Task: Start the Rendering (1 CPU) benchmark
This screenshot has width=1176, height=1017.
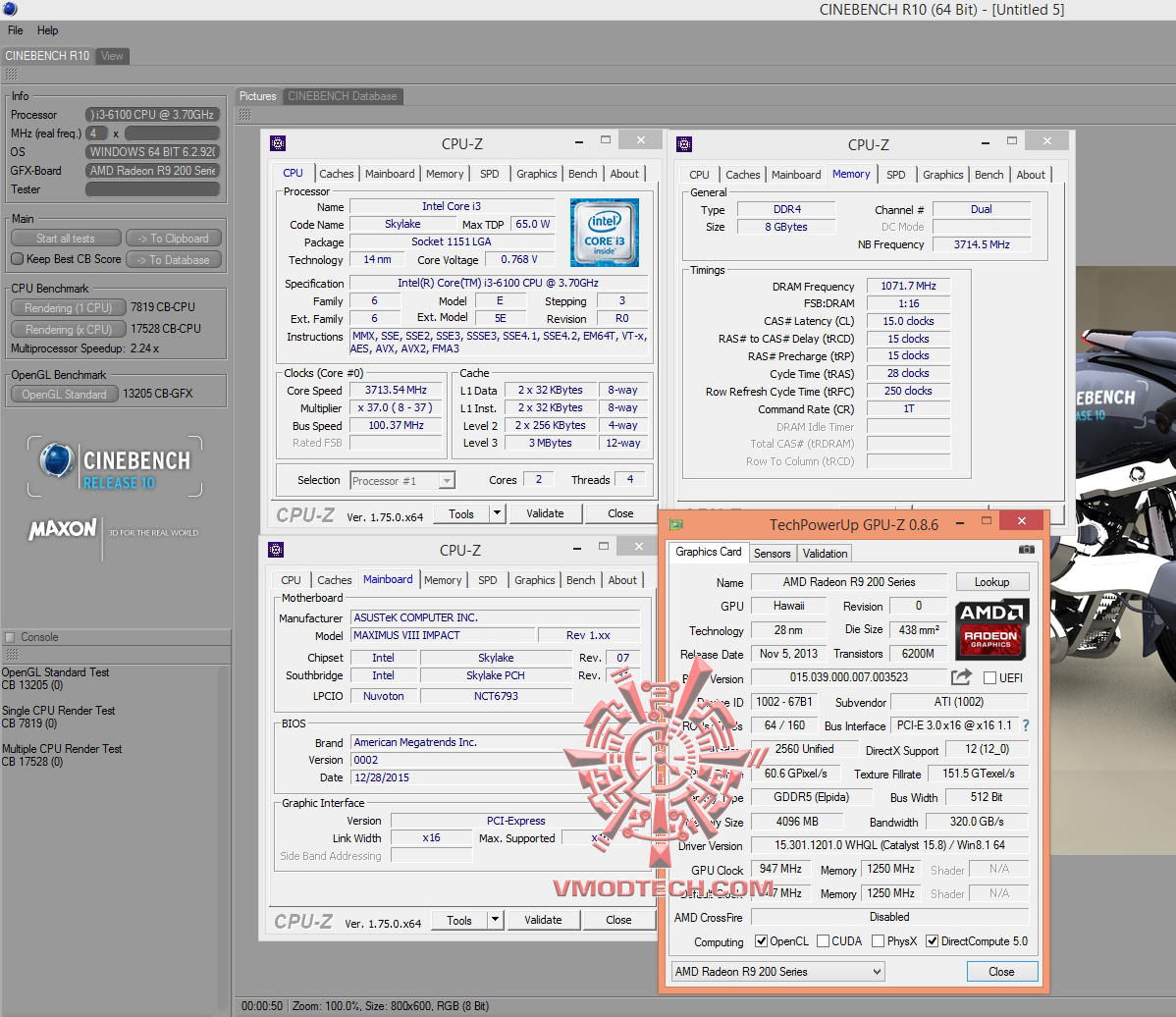Action: tap(68, 307)
